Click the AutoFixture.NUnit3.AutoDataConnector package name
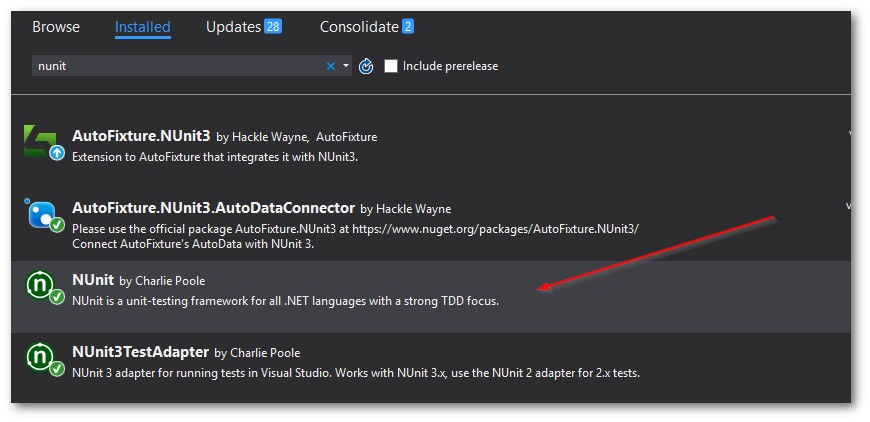 (x=213, y=208)
